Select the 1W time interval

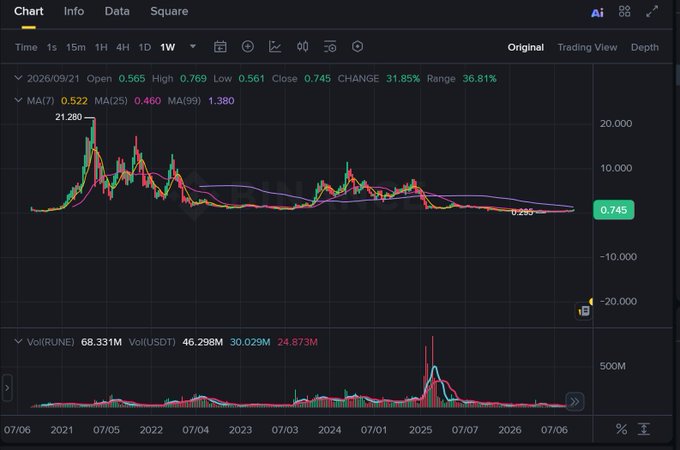click(x=167, y=47)
